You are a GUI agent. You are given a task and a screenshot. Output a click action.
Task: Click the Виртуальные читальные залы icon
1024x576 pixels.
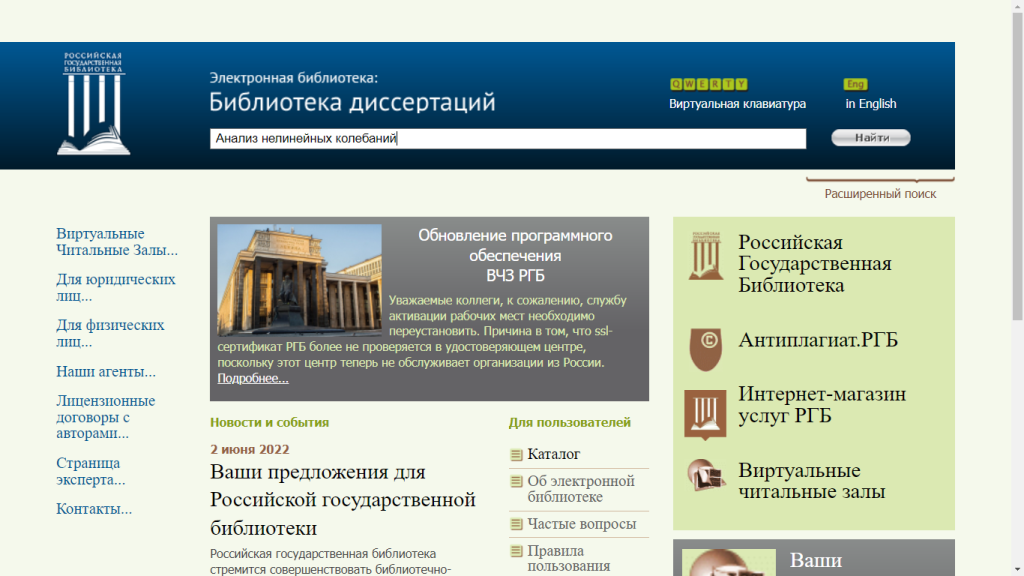point(706,475)
